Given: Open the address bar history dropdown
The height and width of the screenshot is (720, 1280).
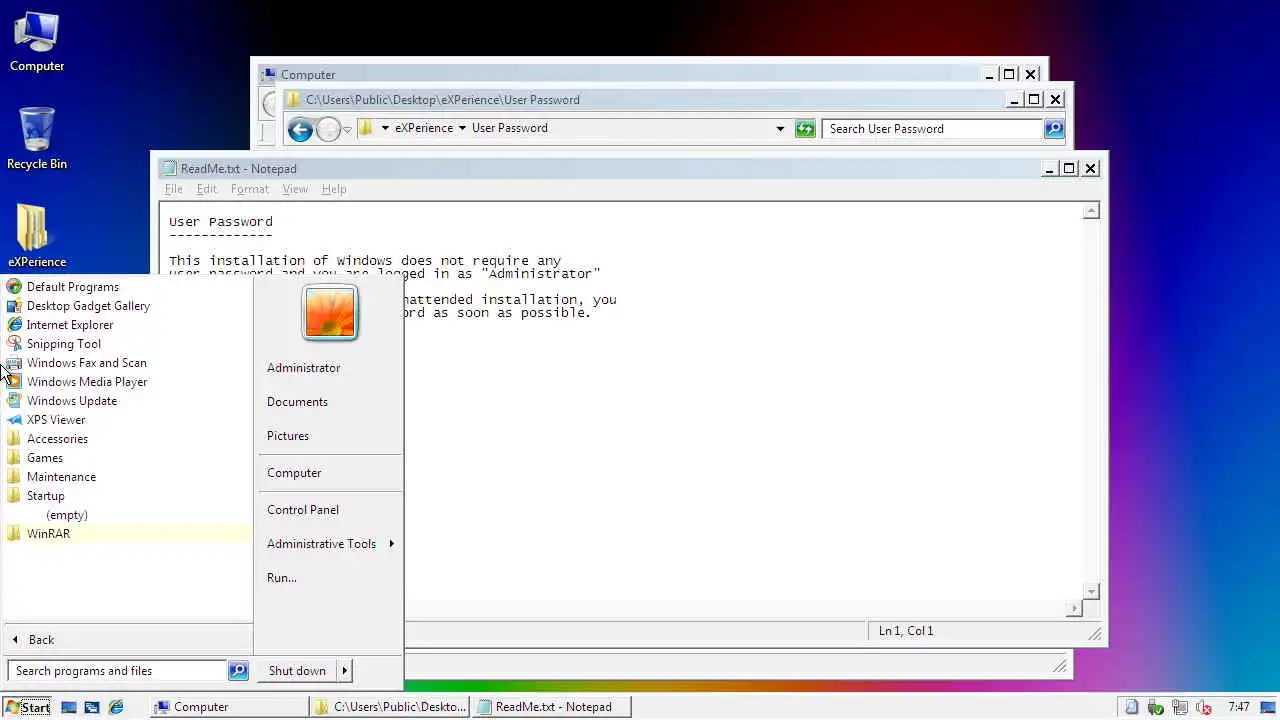Looking at the screenshot, I should [780, 129].
